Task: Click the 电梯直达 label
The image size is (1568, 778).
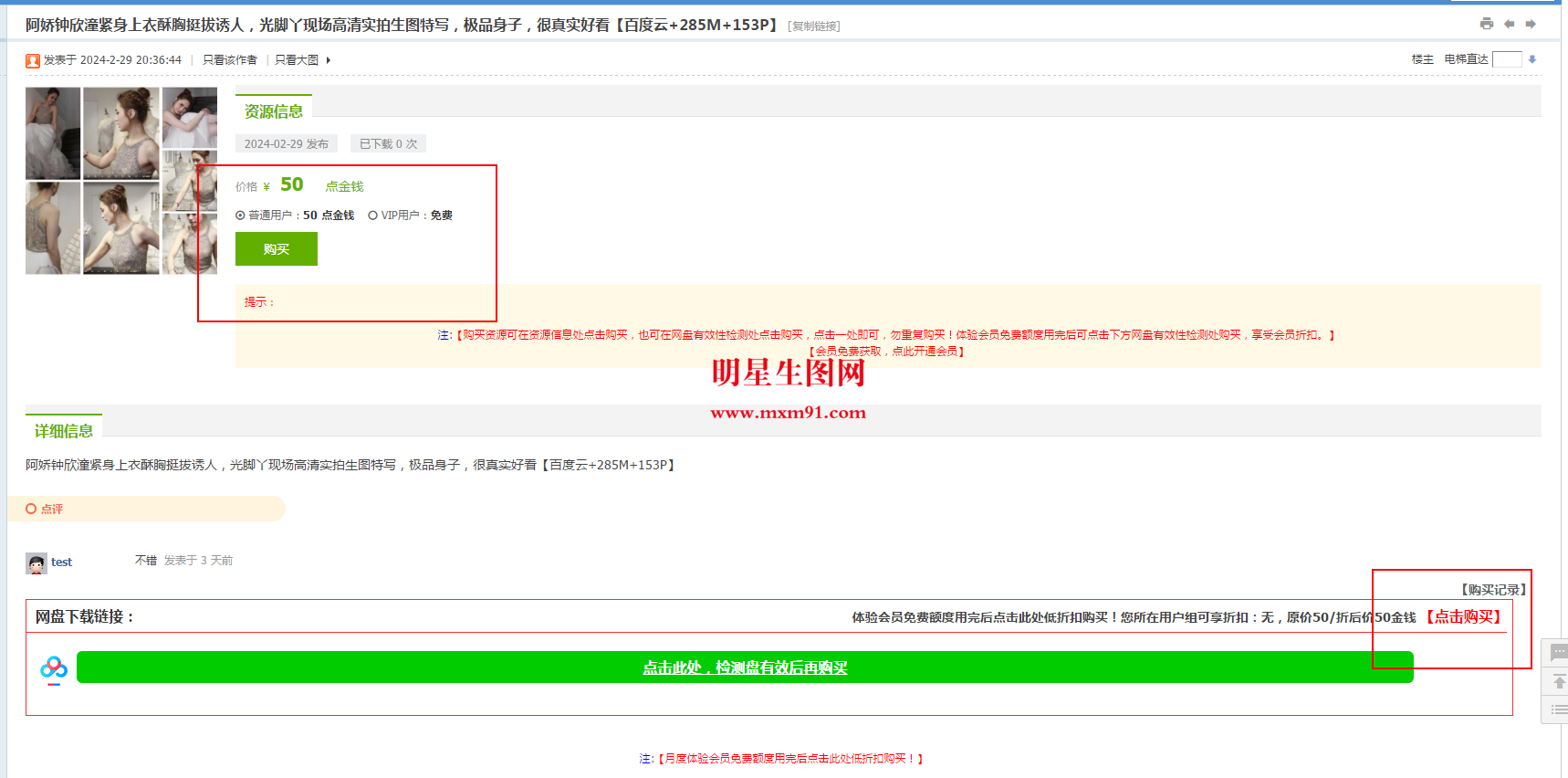Action: [x=1466, y=59]
